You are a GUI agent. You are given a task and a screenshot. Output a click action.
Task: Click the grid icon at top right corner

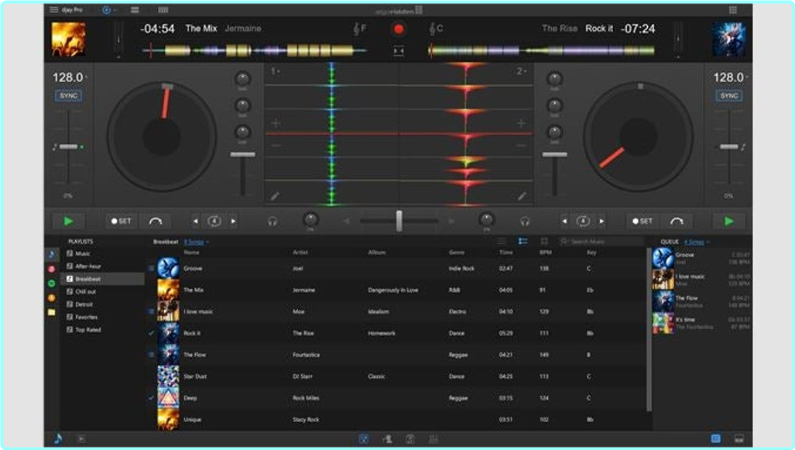pyautogui.click(x=733, y=10)
